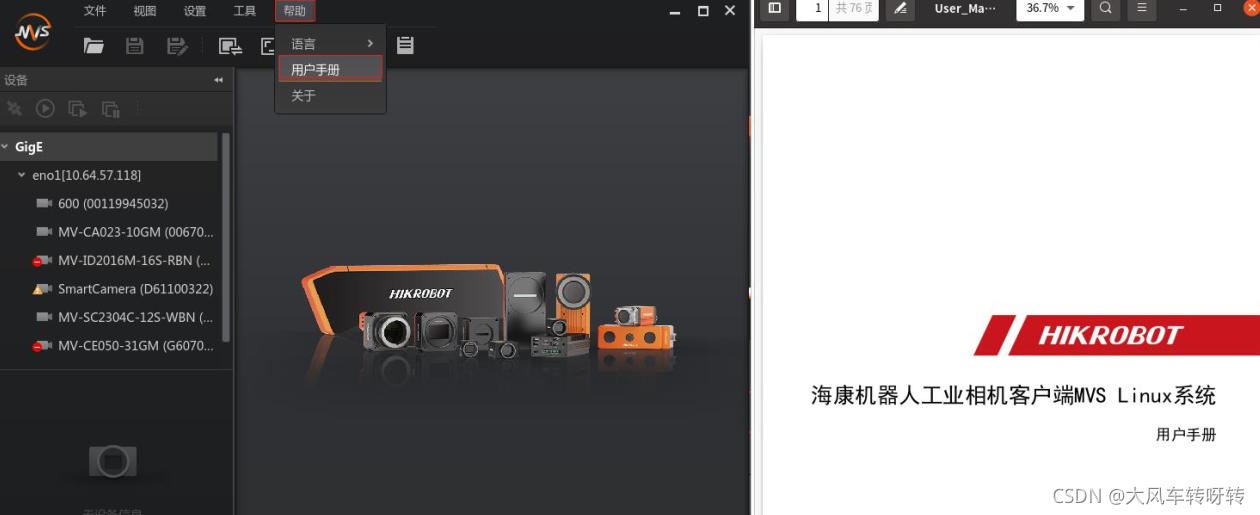Collapse the device panel with double-arrow icon
Screen dimensions: 1260x515
point(218,80)
